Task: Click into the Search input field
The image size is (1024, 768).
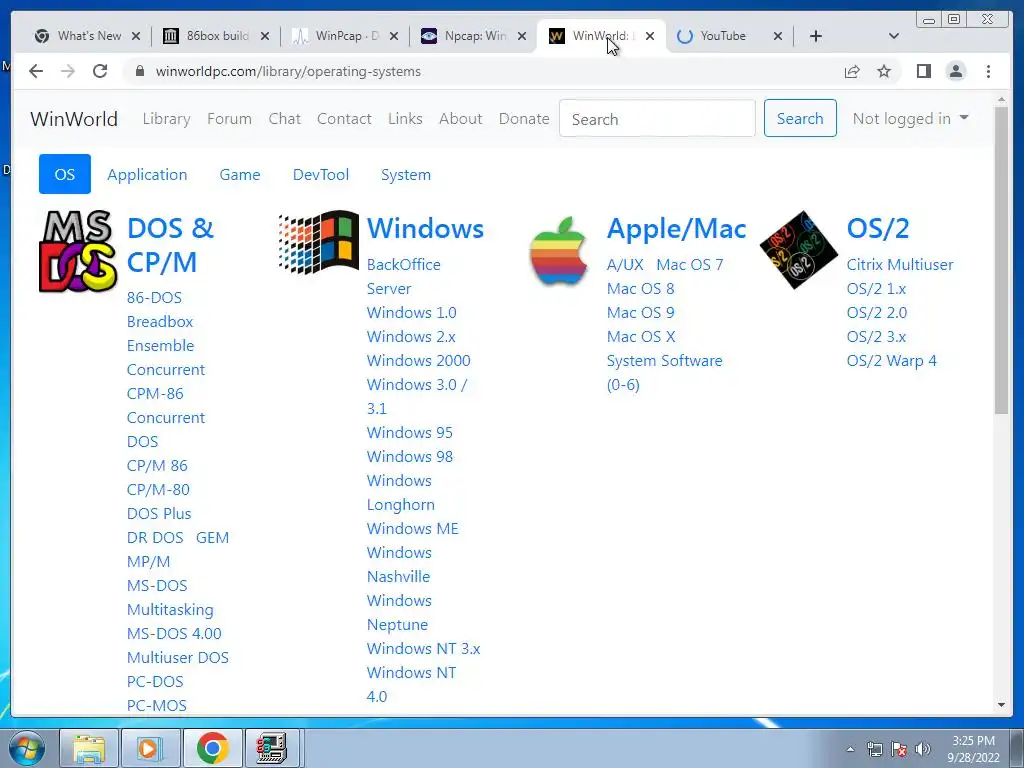Action: (x=657, y=118)
